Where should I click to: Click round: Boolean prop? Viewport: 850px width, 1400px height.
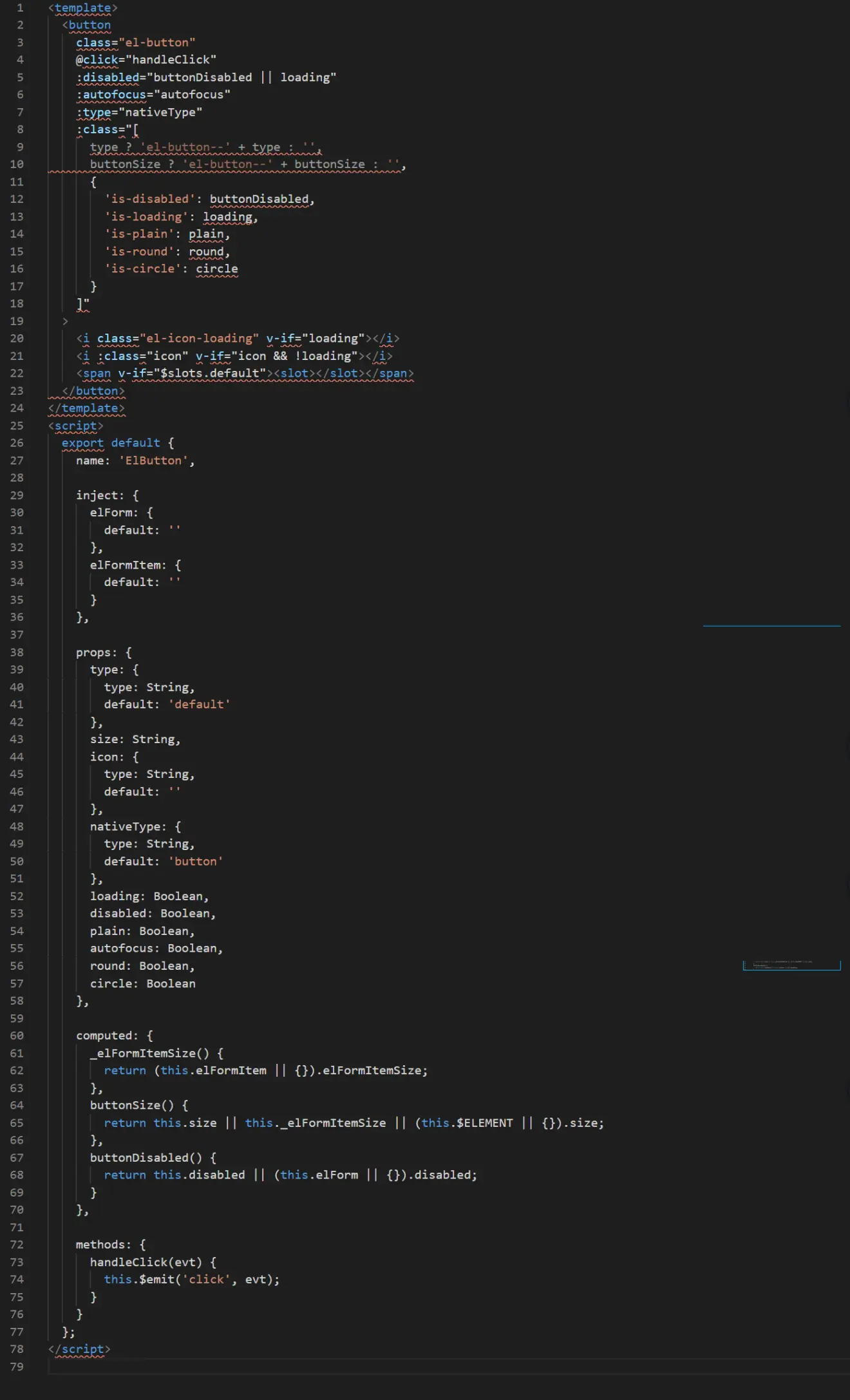(x=142, y=966)
